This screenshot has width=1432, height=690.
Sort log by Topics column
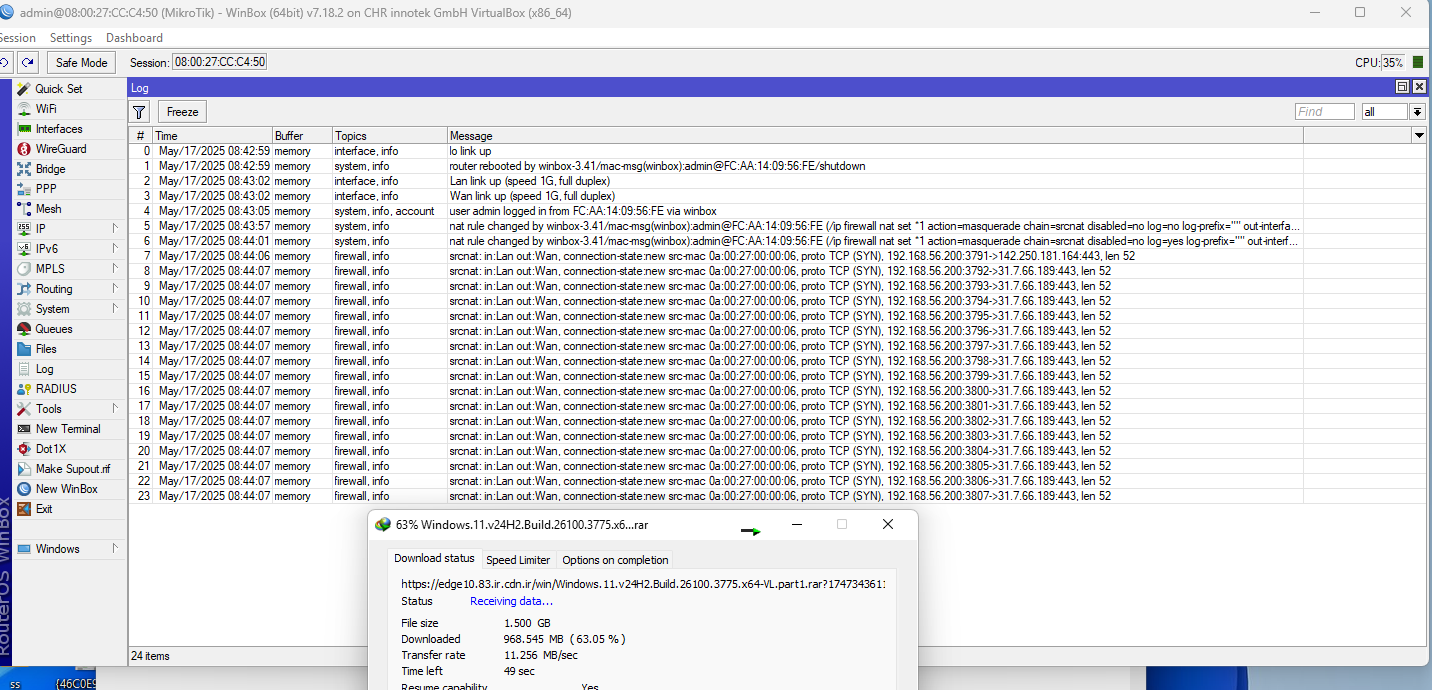pos(390,136)
